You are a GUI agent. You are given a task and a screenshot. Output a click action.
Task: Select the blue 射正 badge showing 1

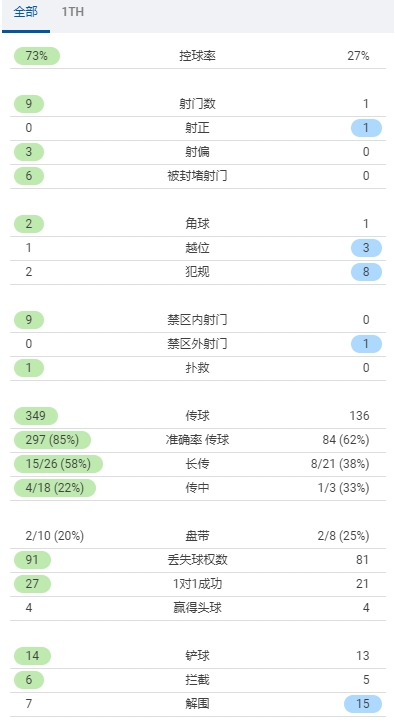(366, 128)
